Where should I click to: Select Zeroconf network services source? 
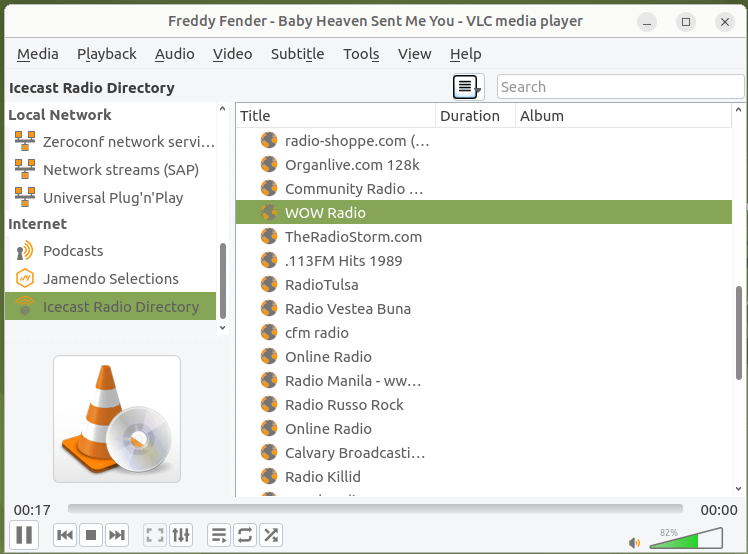[113, 142]
